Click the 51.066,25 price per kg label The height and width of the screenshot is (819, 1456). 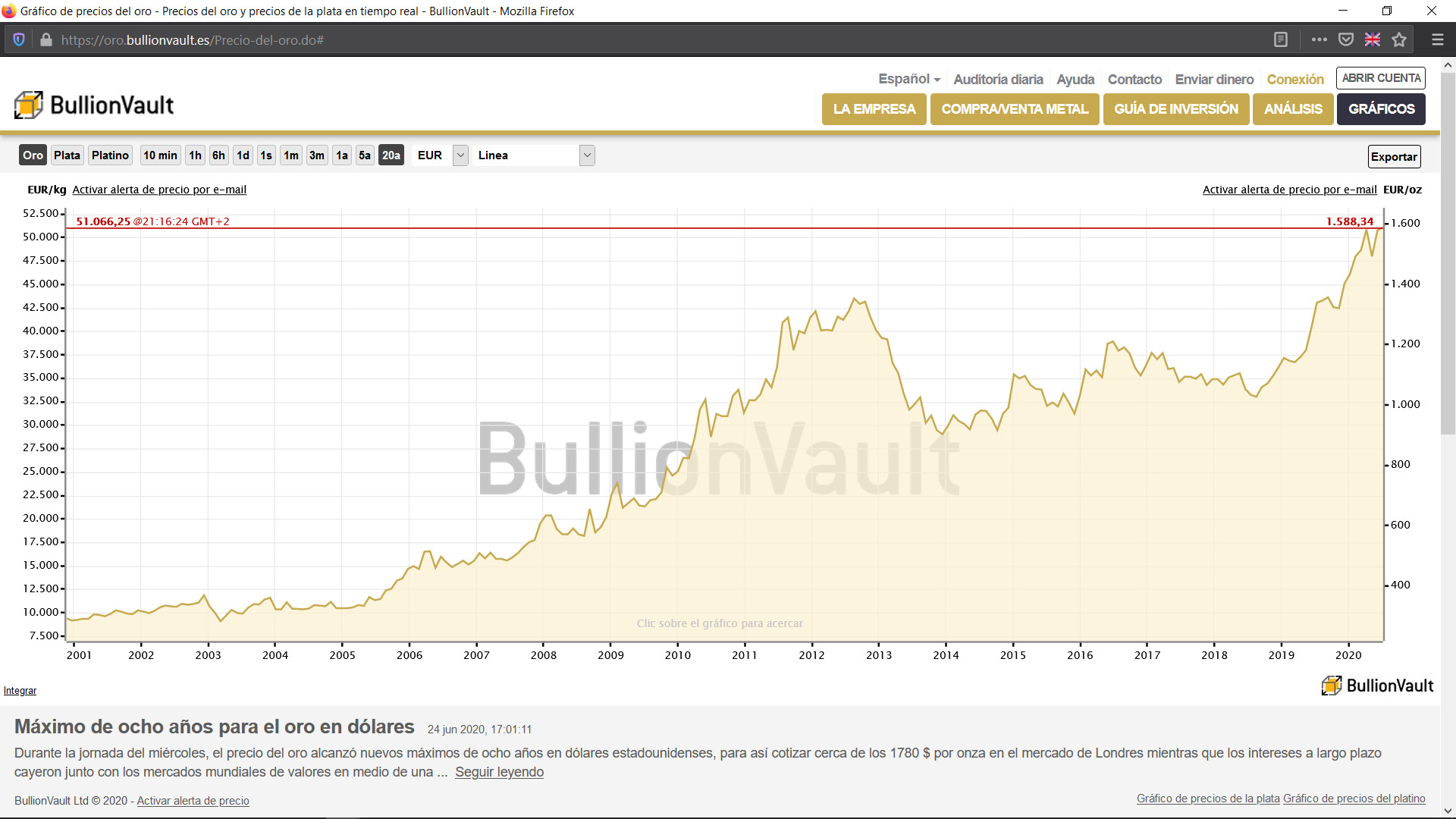[103, 221]
